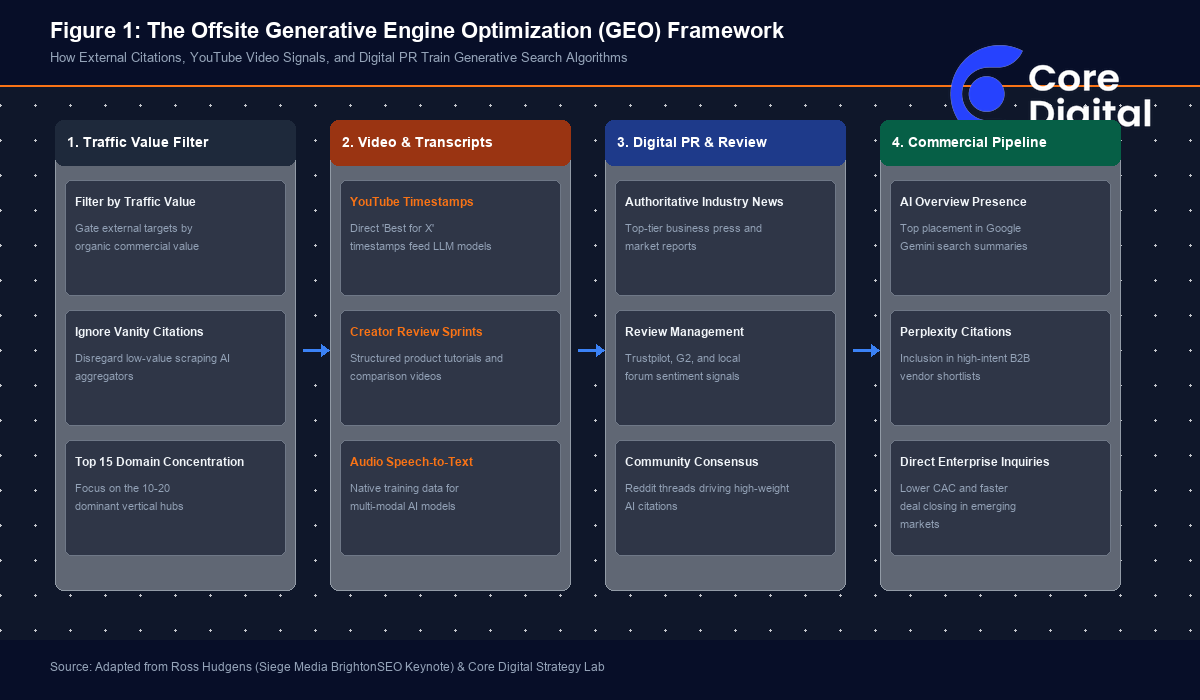Screen dimensions: 1200x700
Task: Click text 'Inclusion in high-intent B2B vendor shortlists'
Action: click(965, 367)
